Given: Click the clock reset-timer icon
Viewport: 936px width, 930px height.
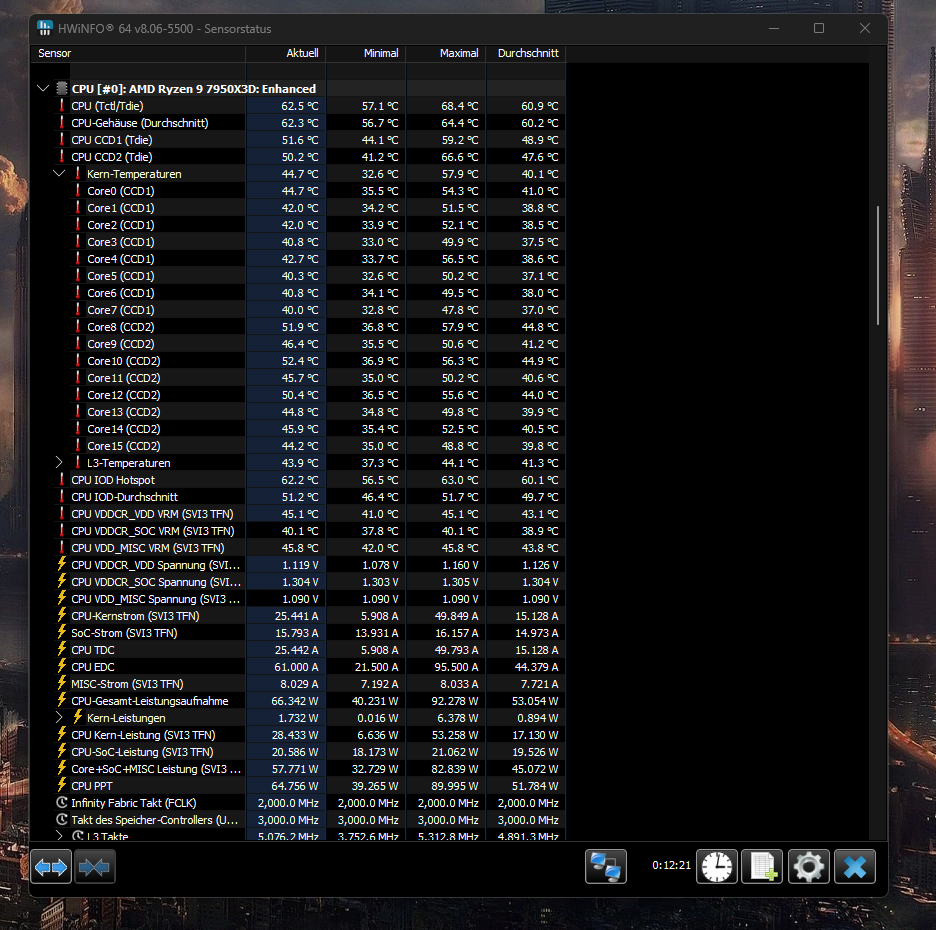Looking at the screenshot, I should [716, 866].
